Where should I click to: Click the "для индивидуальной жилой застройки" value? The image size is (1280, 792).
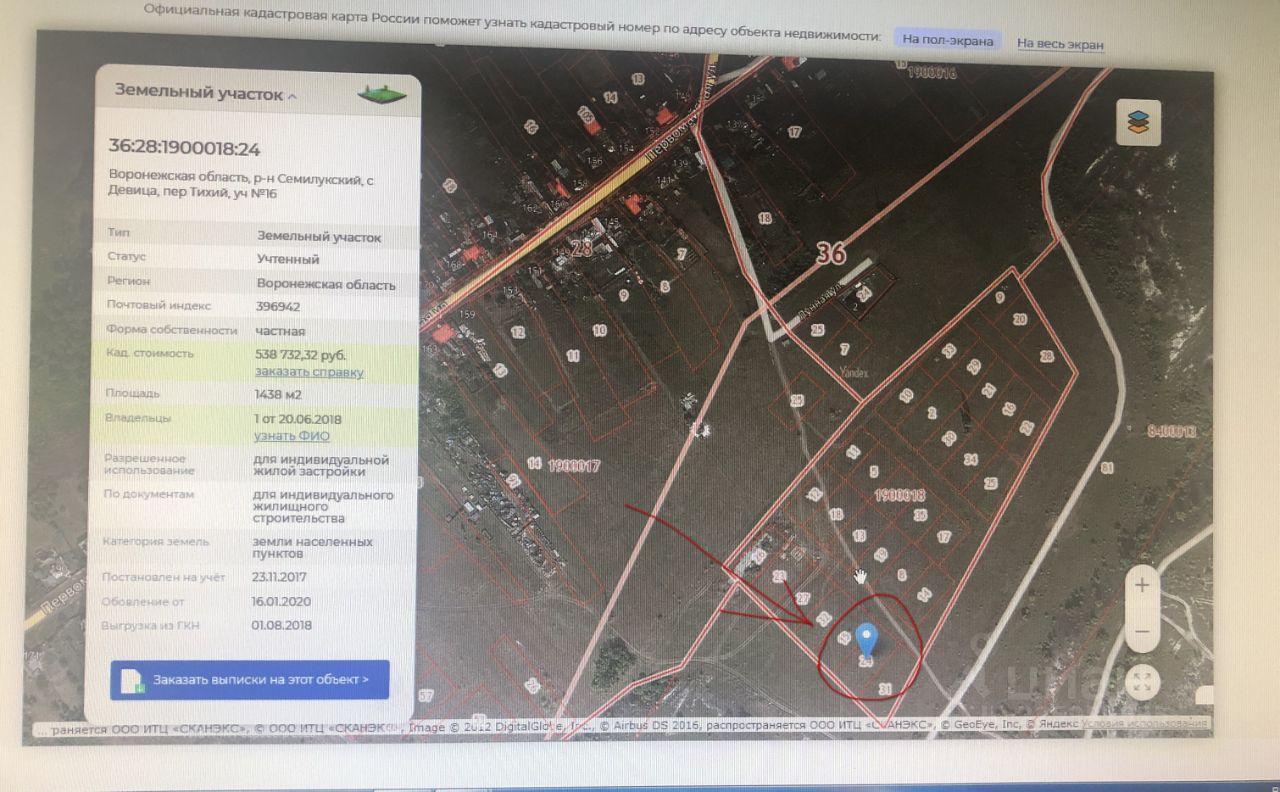tap(322, 466)
